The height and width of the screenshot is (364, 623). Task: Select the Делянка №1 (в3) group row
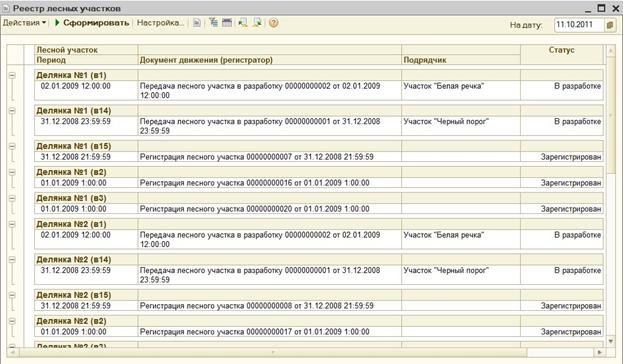click(319, 198)
